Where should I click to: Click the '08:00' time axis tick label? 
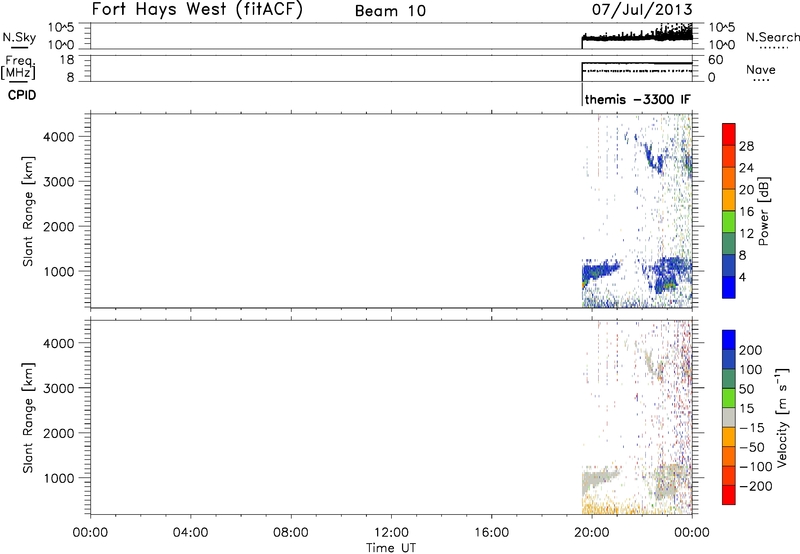click(291, 533)
